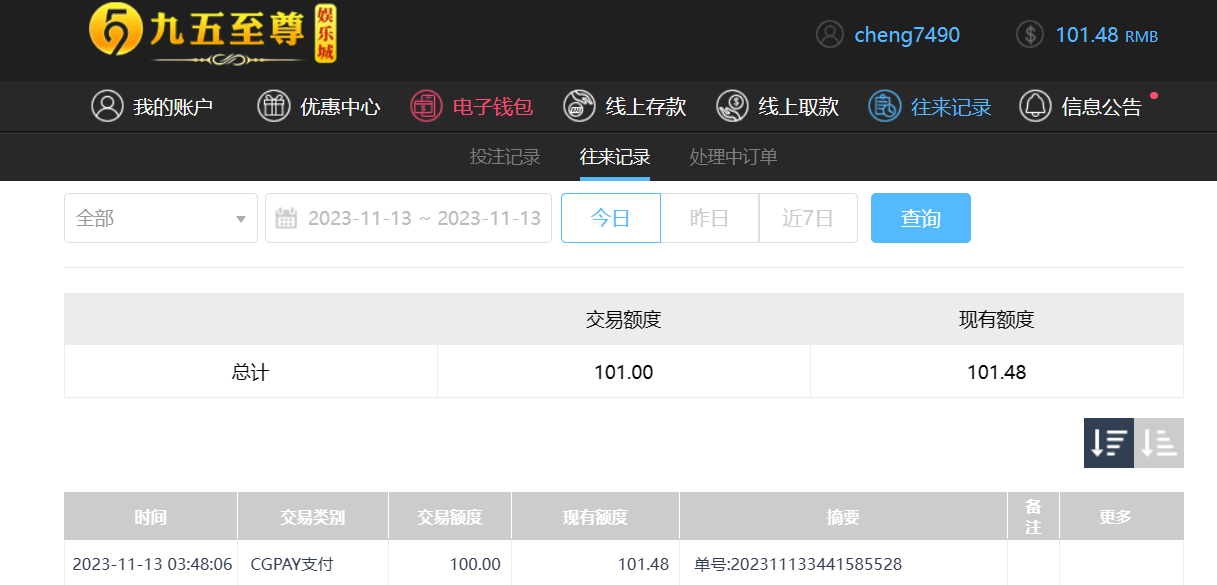
Task: Click the calendar icon in date field
Action: click(x=286, y=218)
